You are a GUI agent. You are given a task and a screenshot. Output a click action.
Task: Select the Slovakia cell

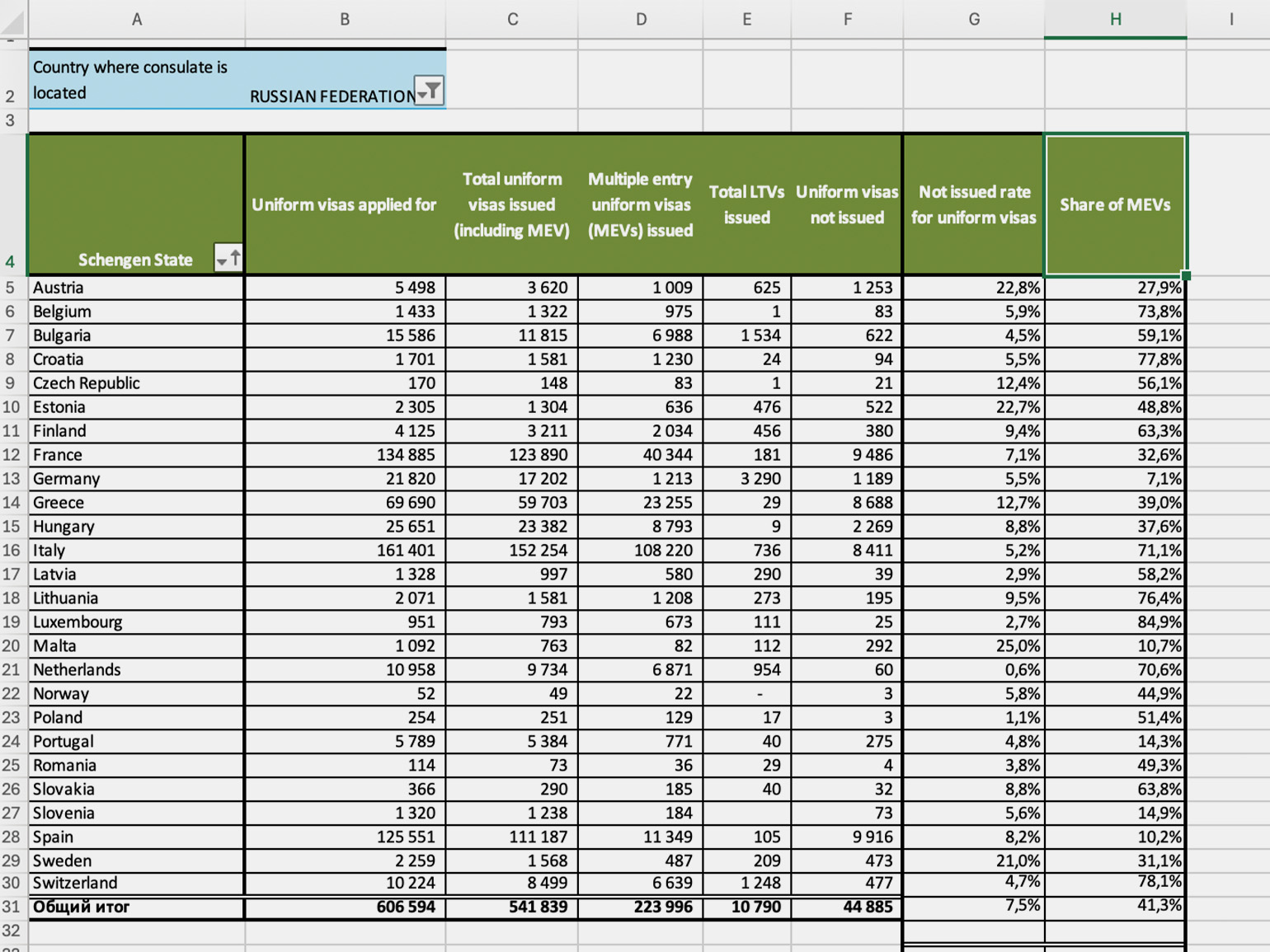click(x=137, y=790)
